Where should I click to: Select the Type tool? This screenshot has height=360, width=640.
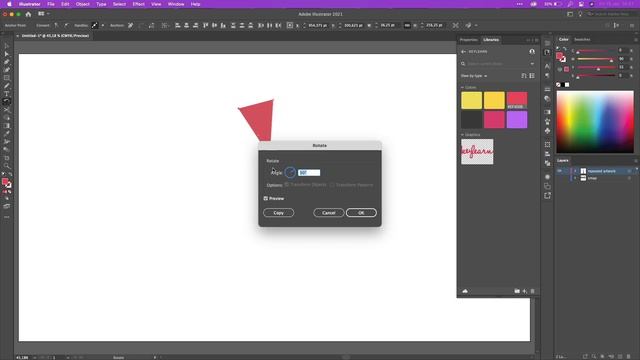pos(7,94)
